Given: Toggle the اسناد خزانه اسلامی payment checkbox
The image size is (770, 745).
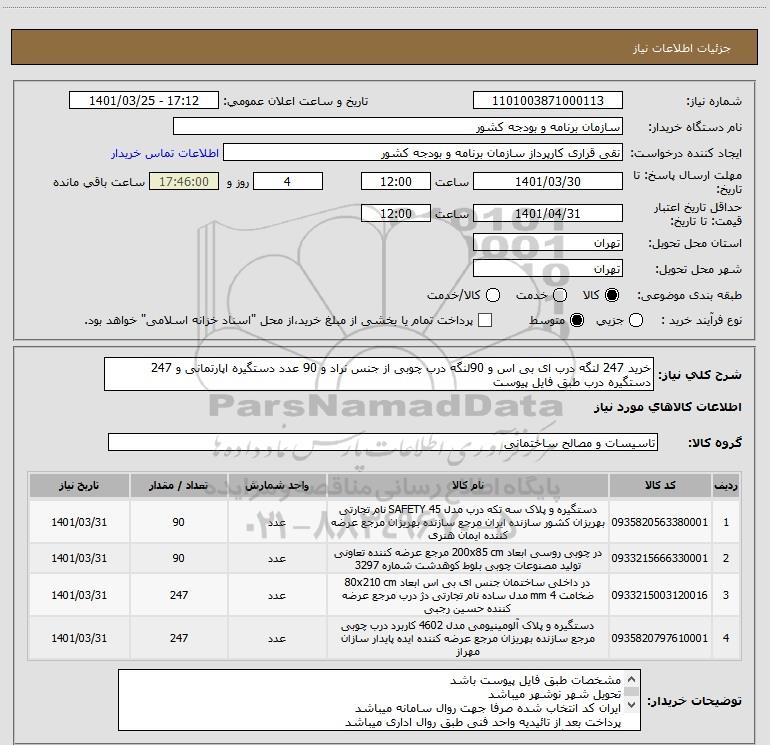Looking at the screenshot, I should point(485,320).
